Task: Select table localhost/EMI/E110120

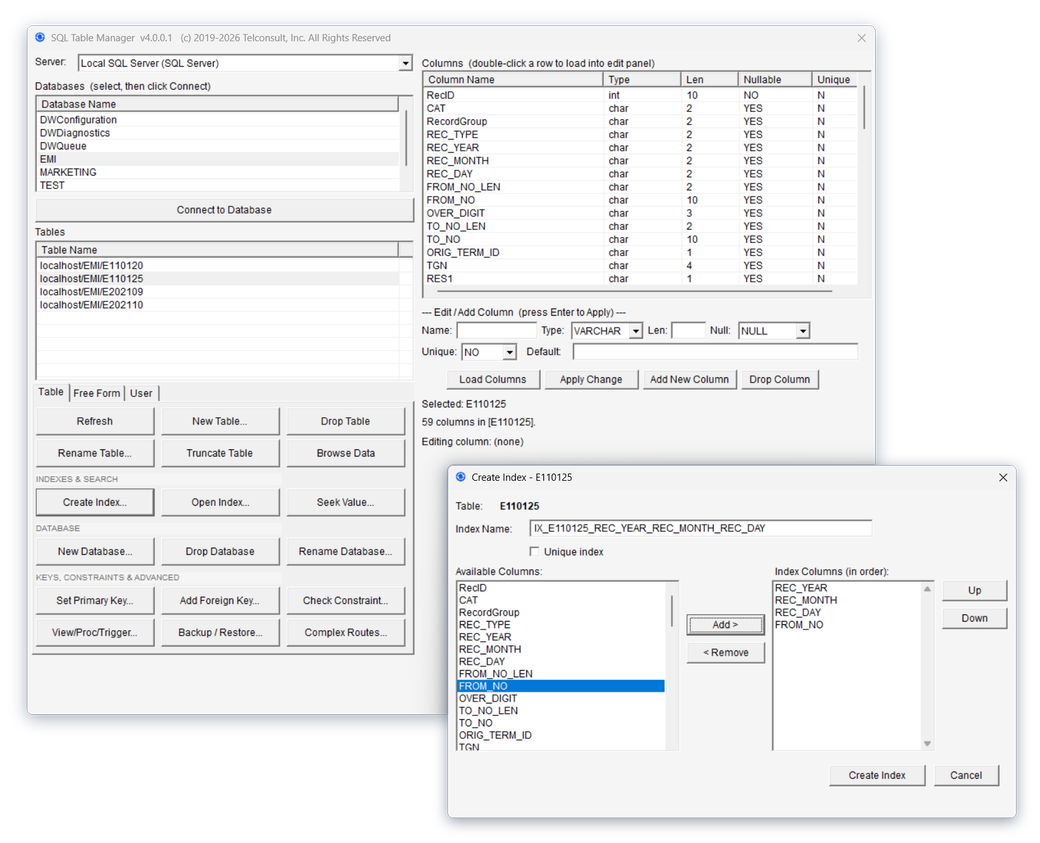Action: click(x=218, y=266)
